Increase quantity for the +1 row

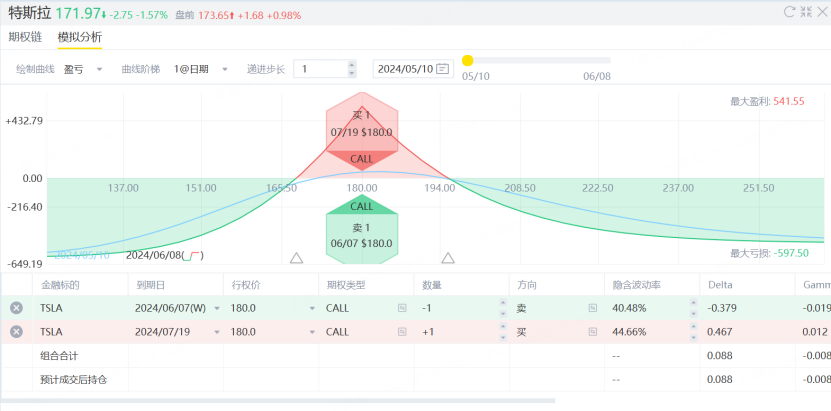tap(501, 326)
